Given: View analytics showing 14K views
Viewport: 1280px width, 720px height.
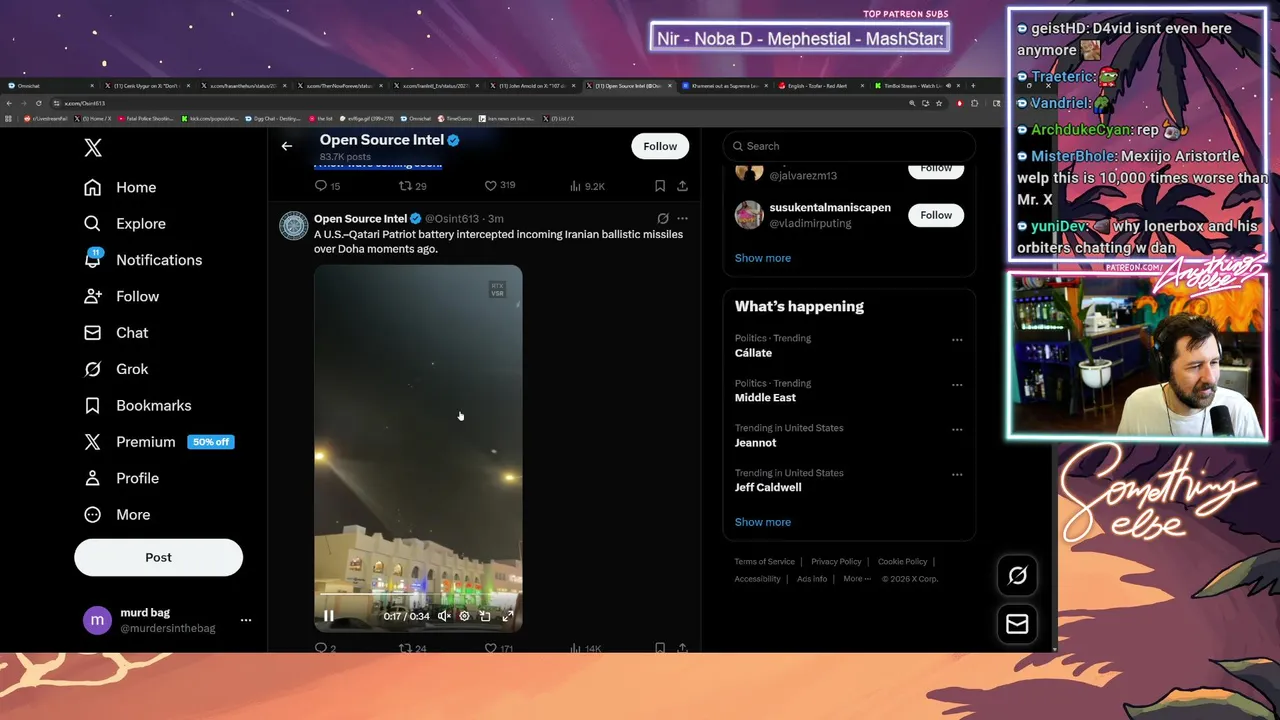Looking at the screenshot, I should pyautogui.click(x=586, y=649).
